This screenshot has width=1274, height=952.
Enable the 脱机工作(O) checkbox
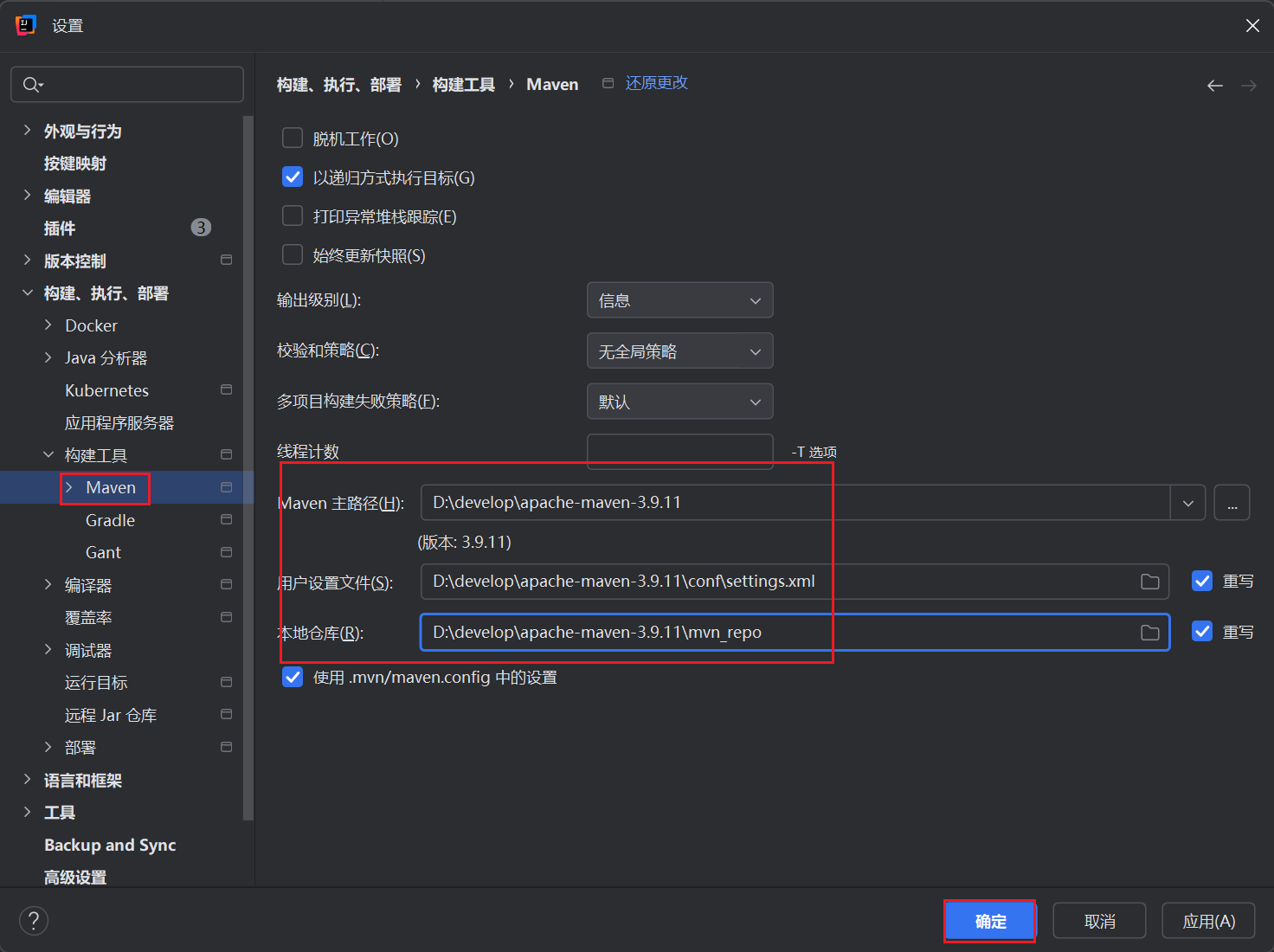tap(293, 138)
